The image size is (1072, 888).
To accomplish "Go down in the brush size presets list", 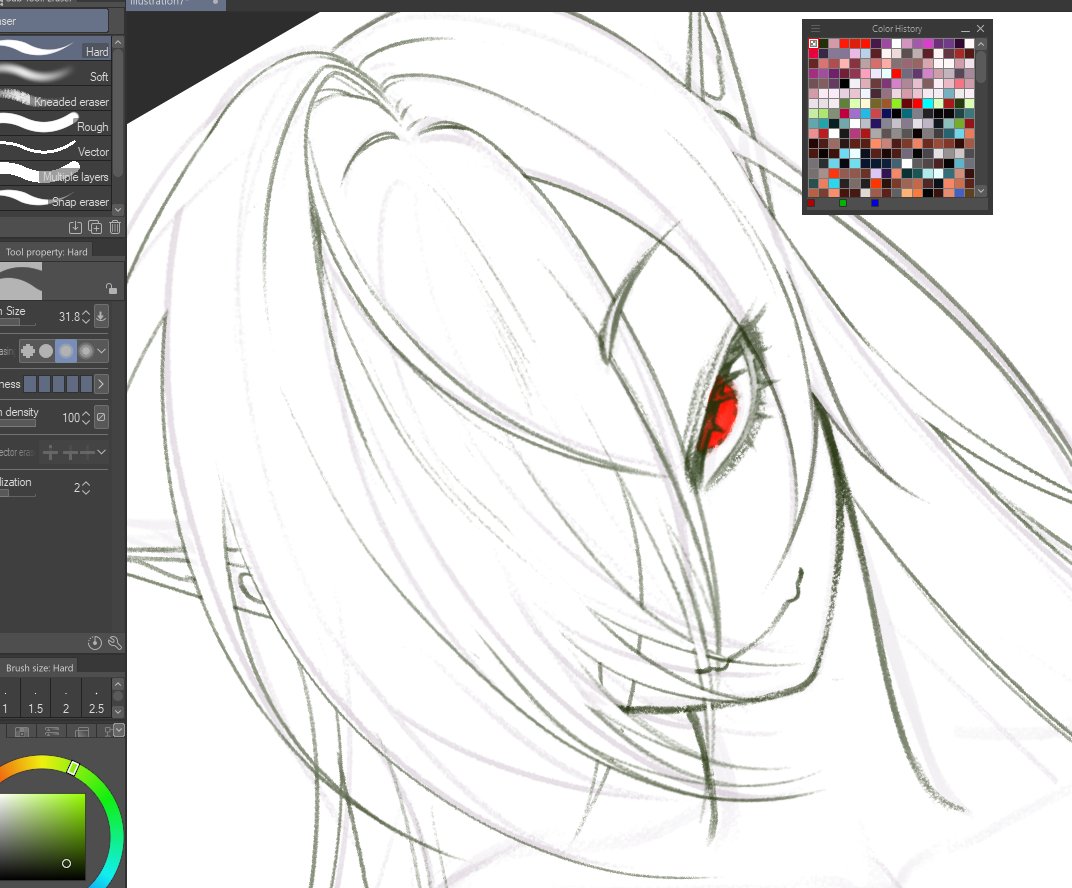I will pos(118,711).
